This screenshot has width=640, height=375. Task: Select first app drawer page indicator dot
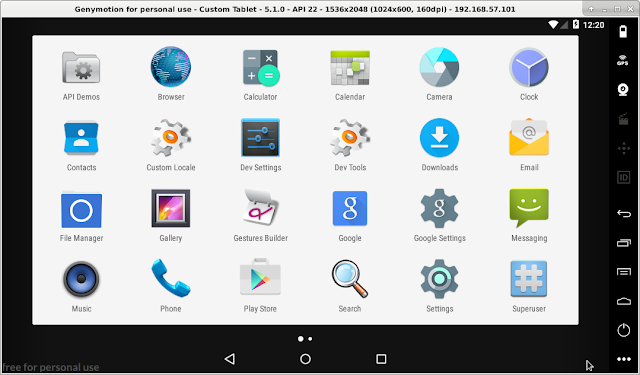(x=301, y=339)
